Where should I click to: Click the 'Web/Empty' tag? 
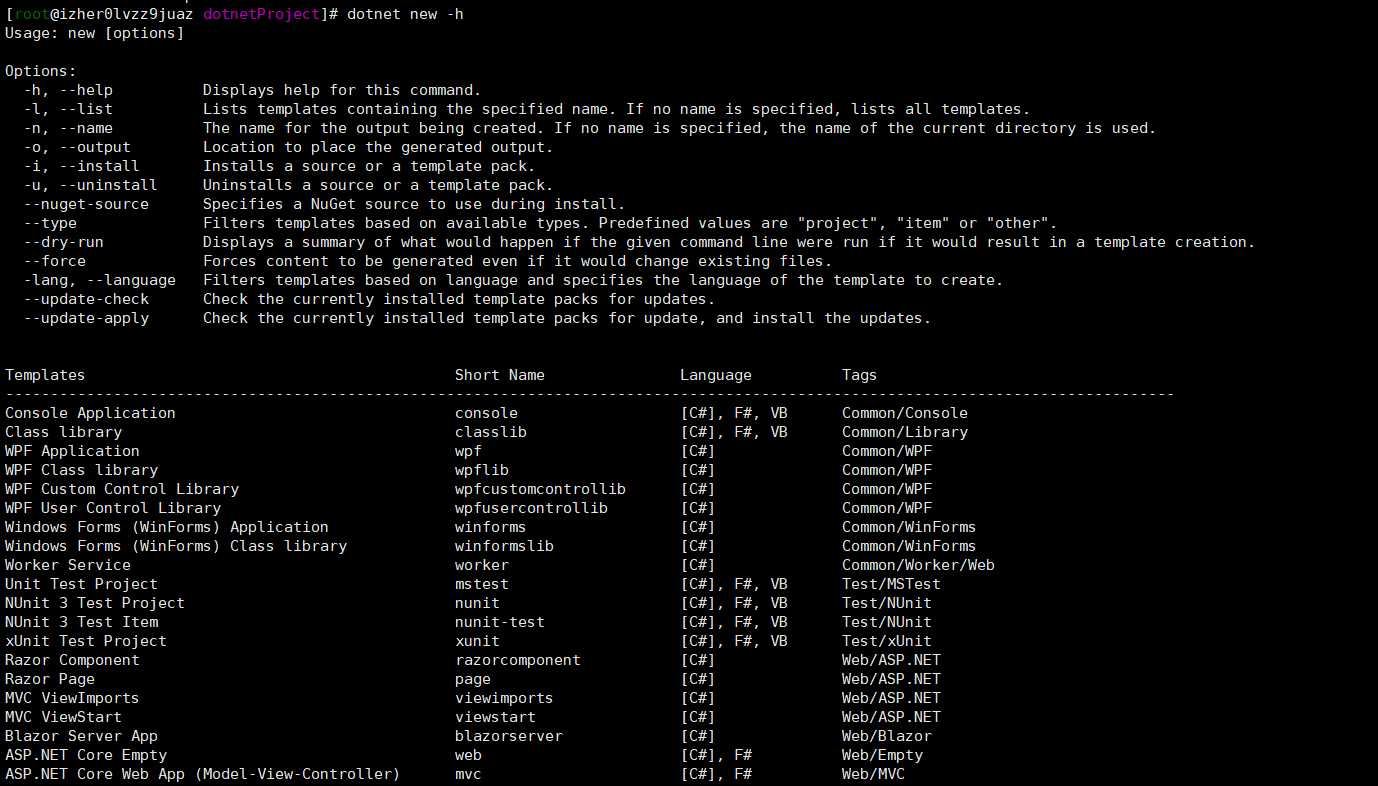point(883,755)
